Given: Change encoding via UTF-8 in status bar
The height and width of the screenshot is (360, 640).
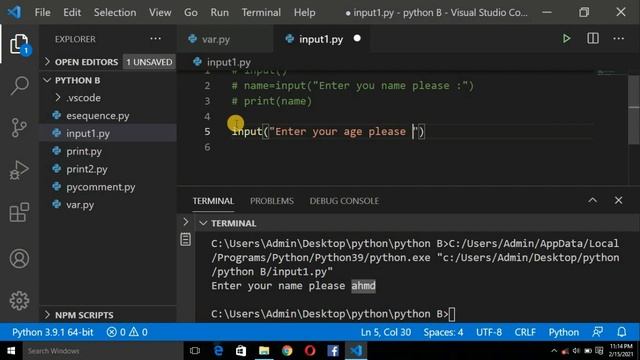Looking at the screenshot, I should (489, 332).
